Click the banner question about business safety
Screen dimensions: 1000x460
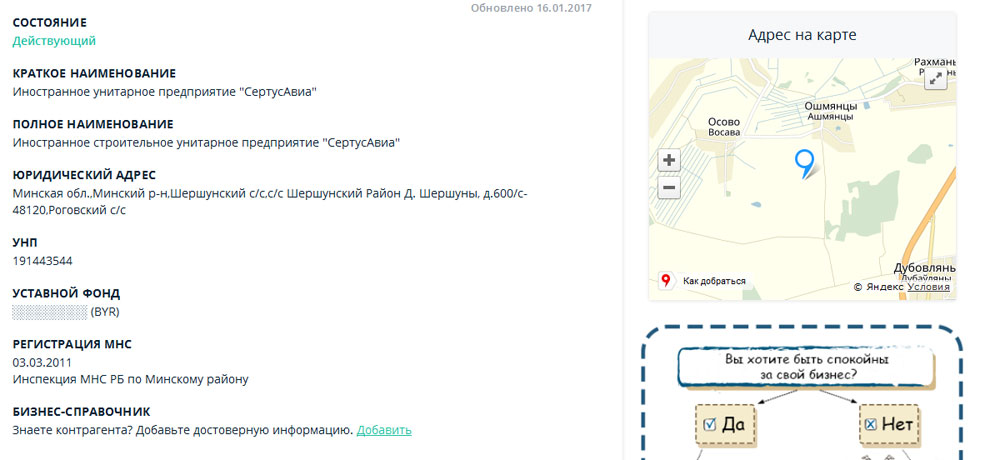point(806,367)
